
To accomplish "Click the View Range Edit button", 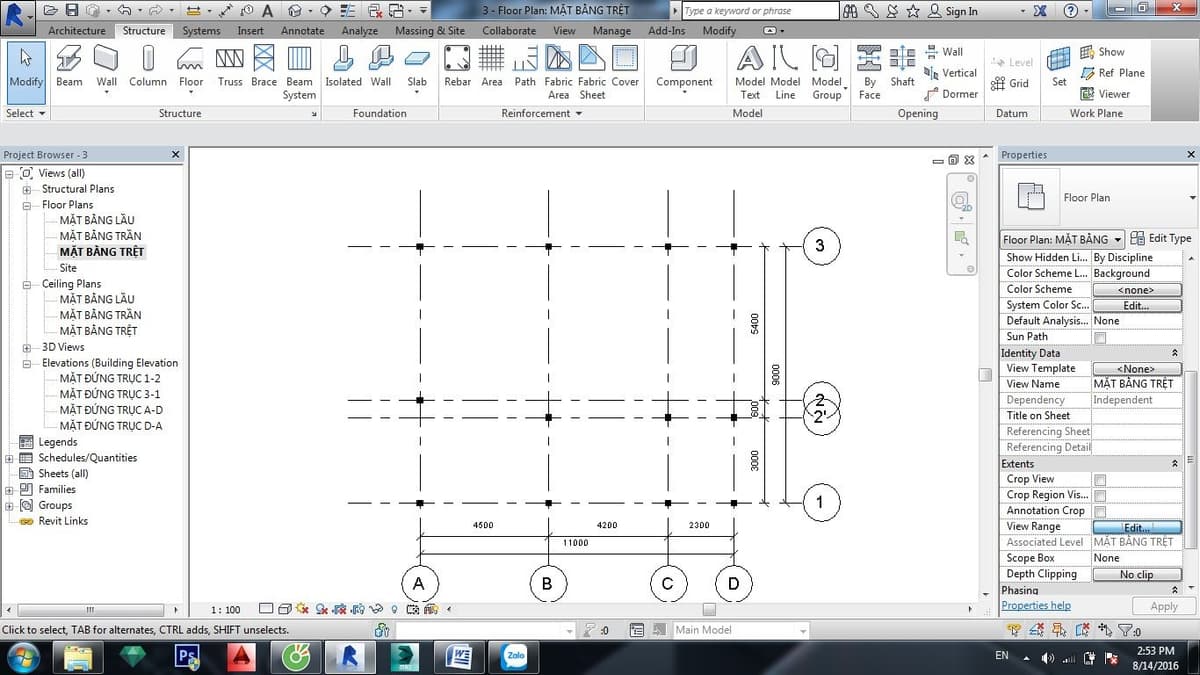I will (x=1137, y=527).
